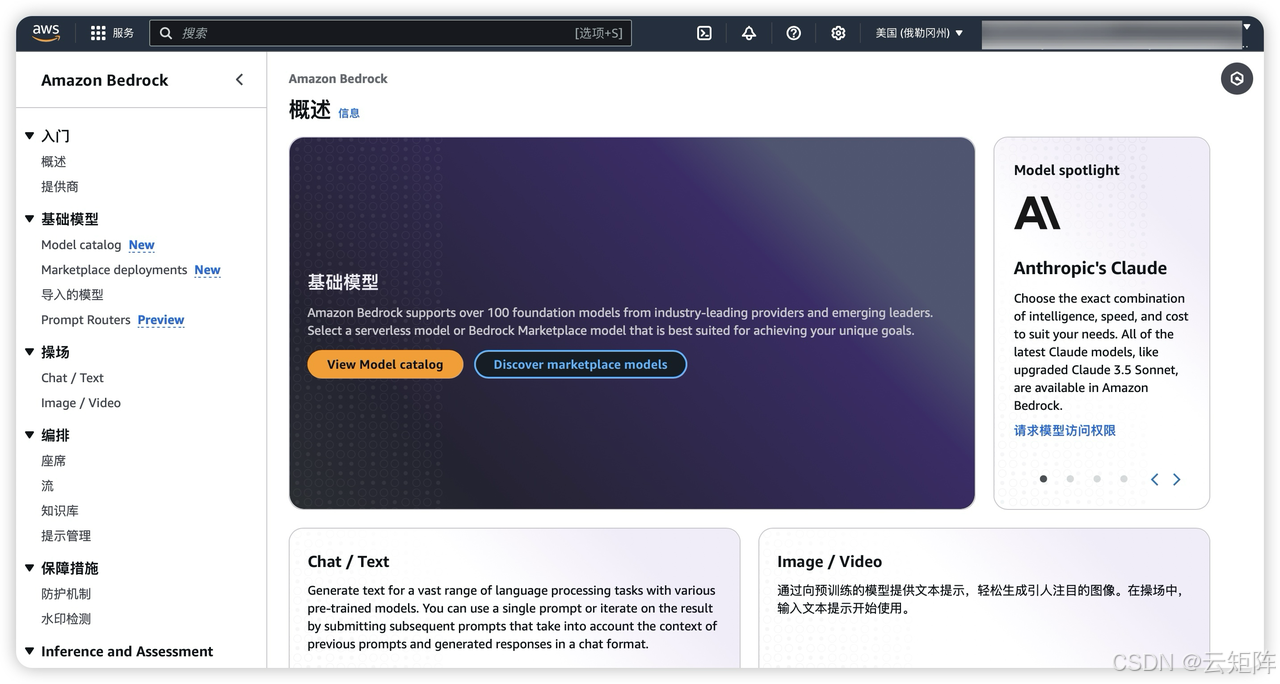Open the settings gear icon
1280x684 pixels.
tap(838, 33)
